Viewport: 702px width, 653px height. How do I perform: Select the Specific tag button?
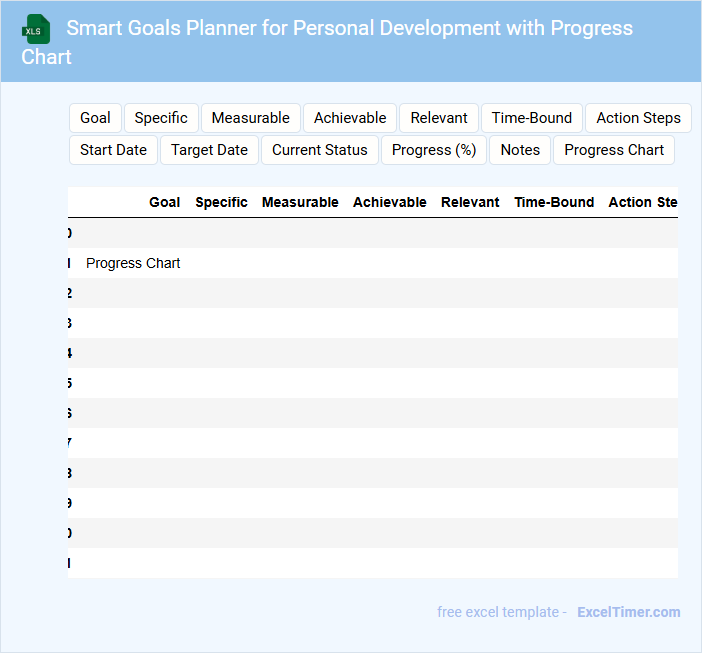pyautogui.click(x=161, y=118)
